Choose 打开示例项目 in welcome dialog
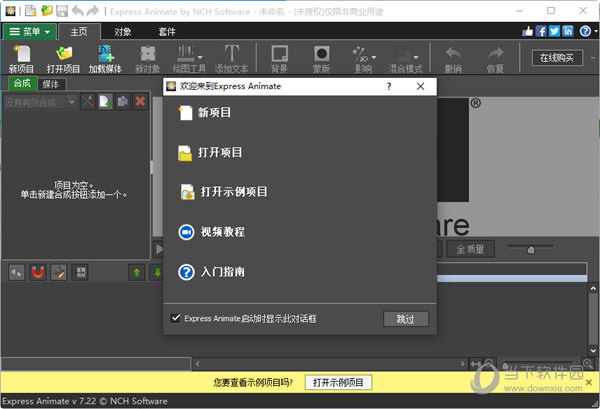 click(x=224, y=192)
